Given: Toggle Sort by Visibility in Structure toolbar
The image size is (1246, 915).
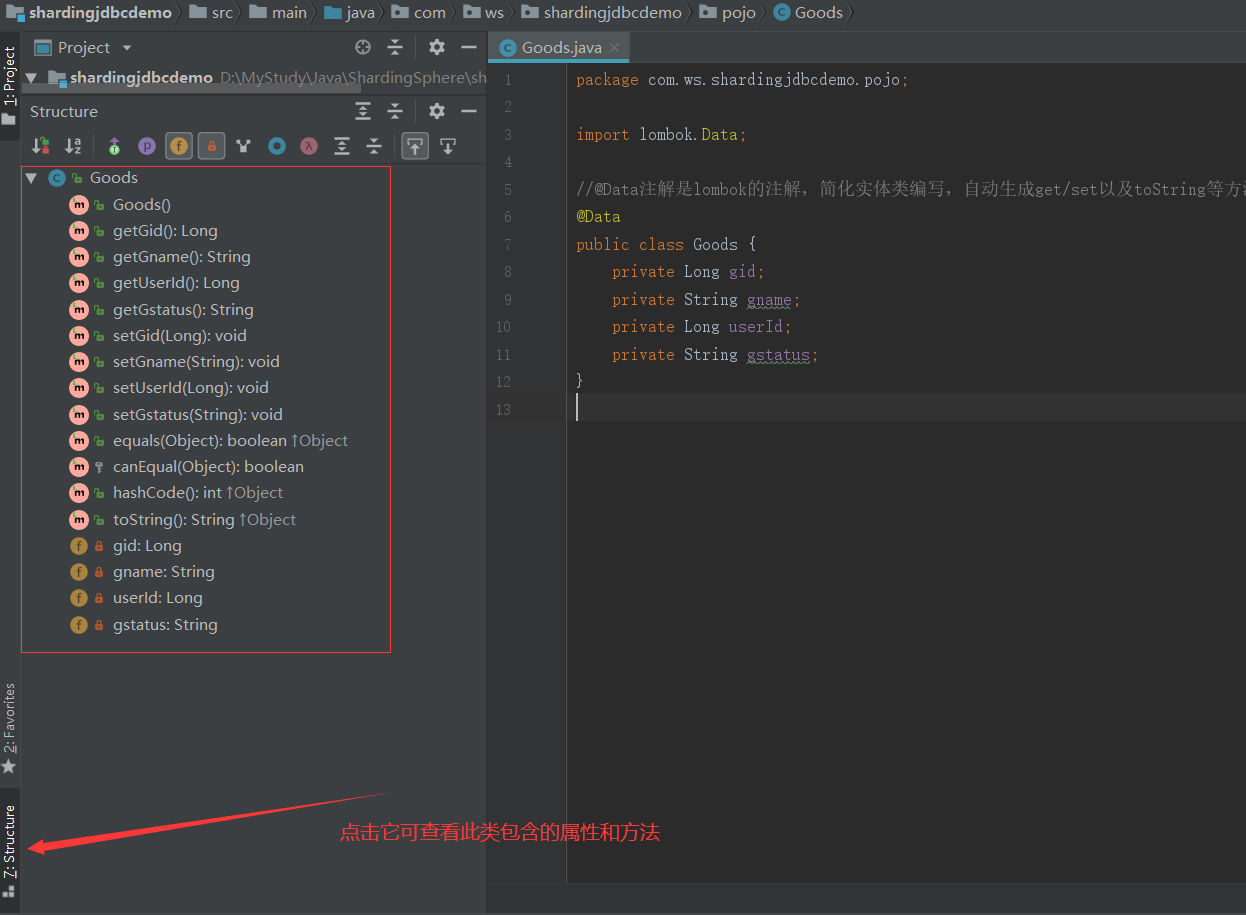Looking at the screenshot, I should (41, 146).
